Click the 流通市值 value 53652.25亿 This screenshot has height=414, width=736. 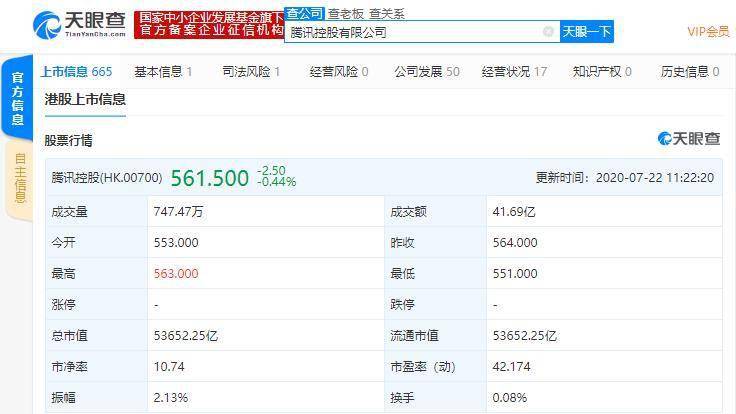525,336
